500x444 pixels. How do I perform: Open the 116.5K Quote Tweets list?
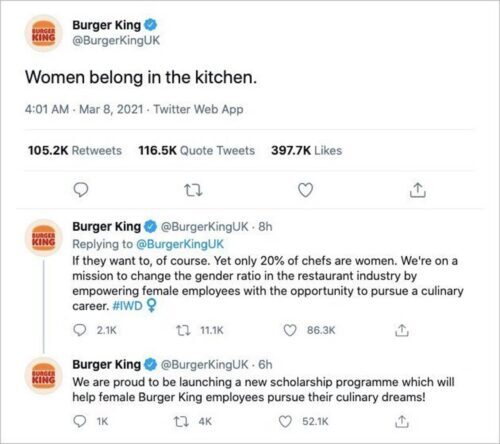tap(197, 150)
